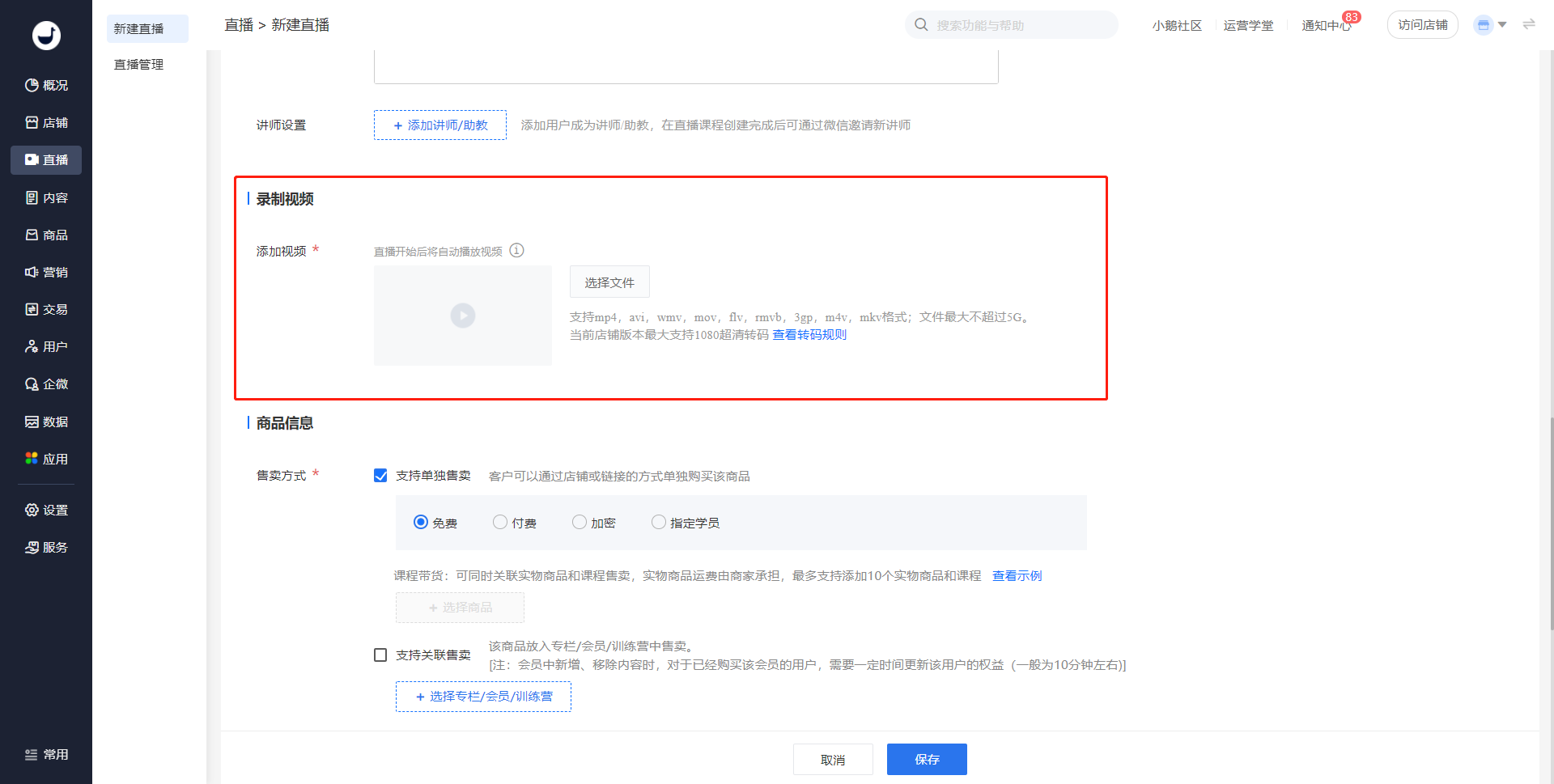Click the search magnifier icon
The height and width of the screenshot is (784, 1554).
click(921, 25)
